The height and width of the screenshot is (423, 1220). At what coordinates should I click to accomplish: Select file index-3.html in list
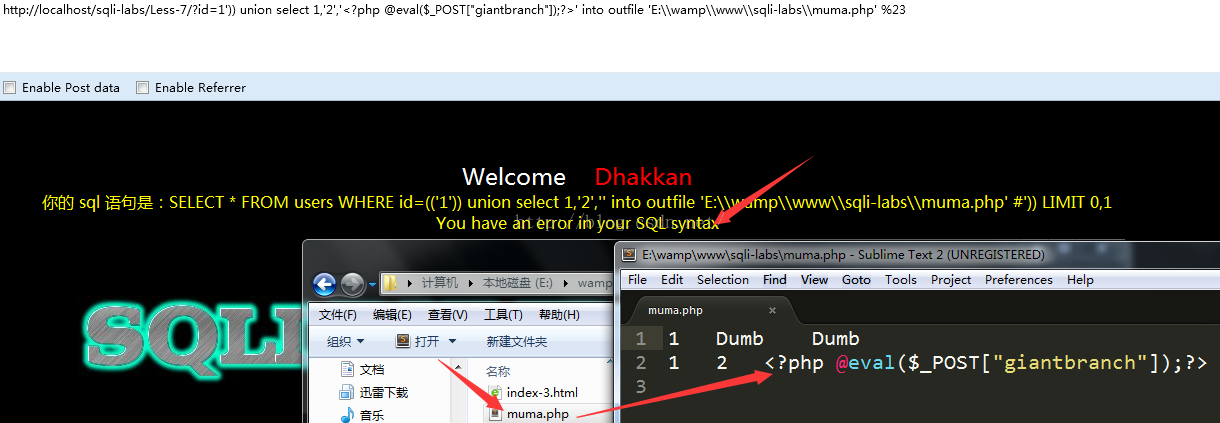pyautogui.click(x=542, y=393)
